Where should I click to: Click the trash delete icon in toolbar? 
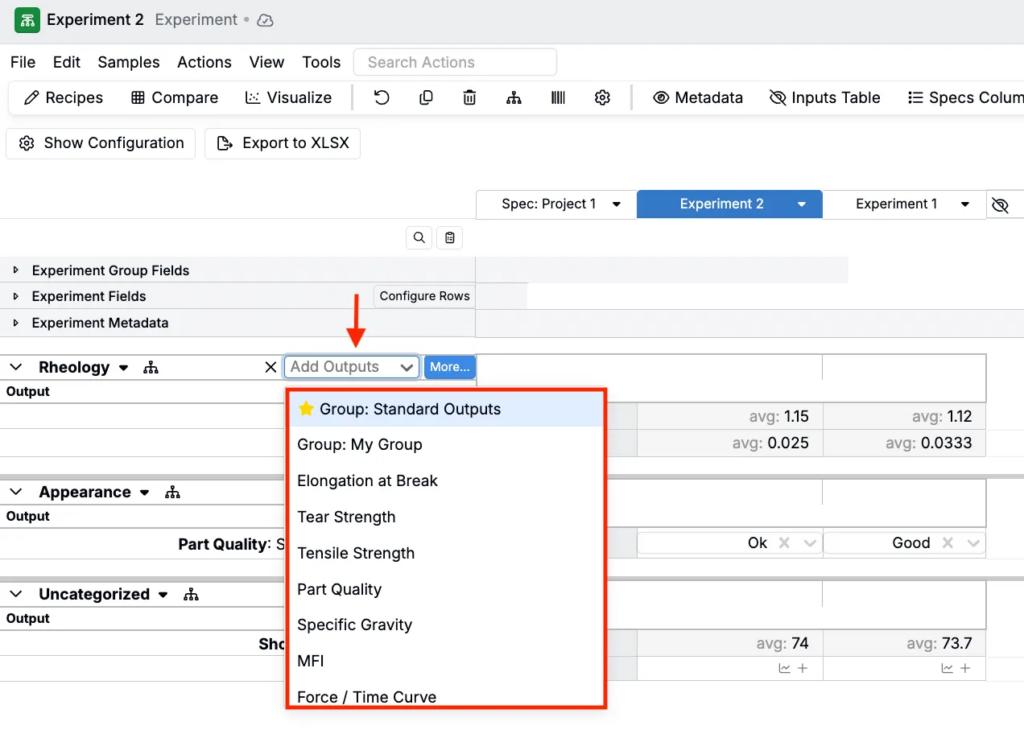(x=470, y=98)
